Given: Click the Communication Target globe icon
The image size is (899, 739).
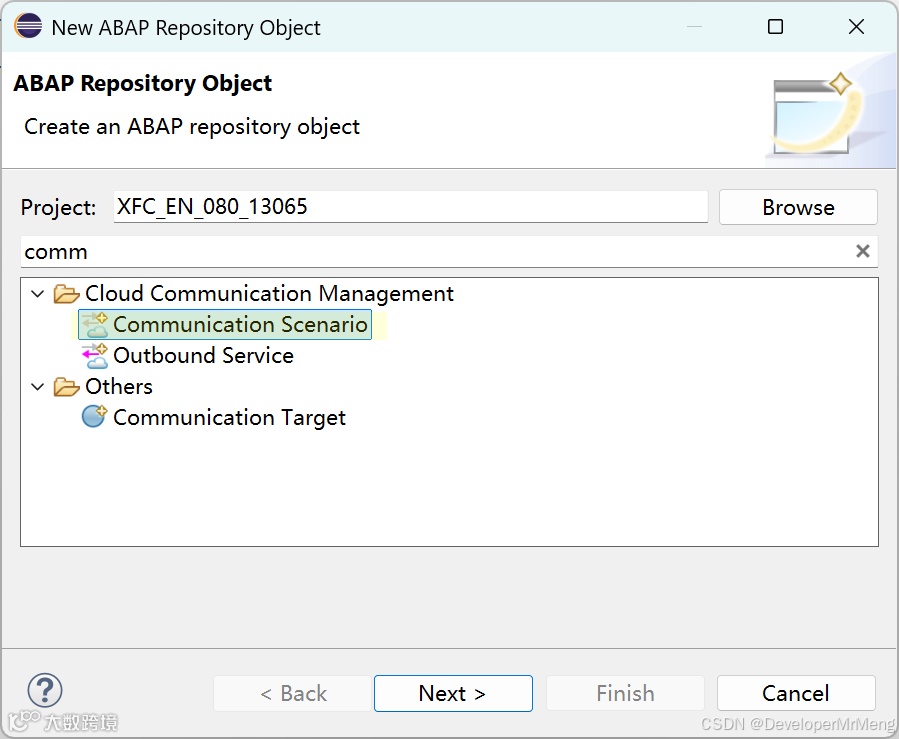Looking at the screenshot, I should pyautogui.click(x=94, y=417).
